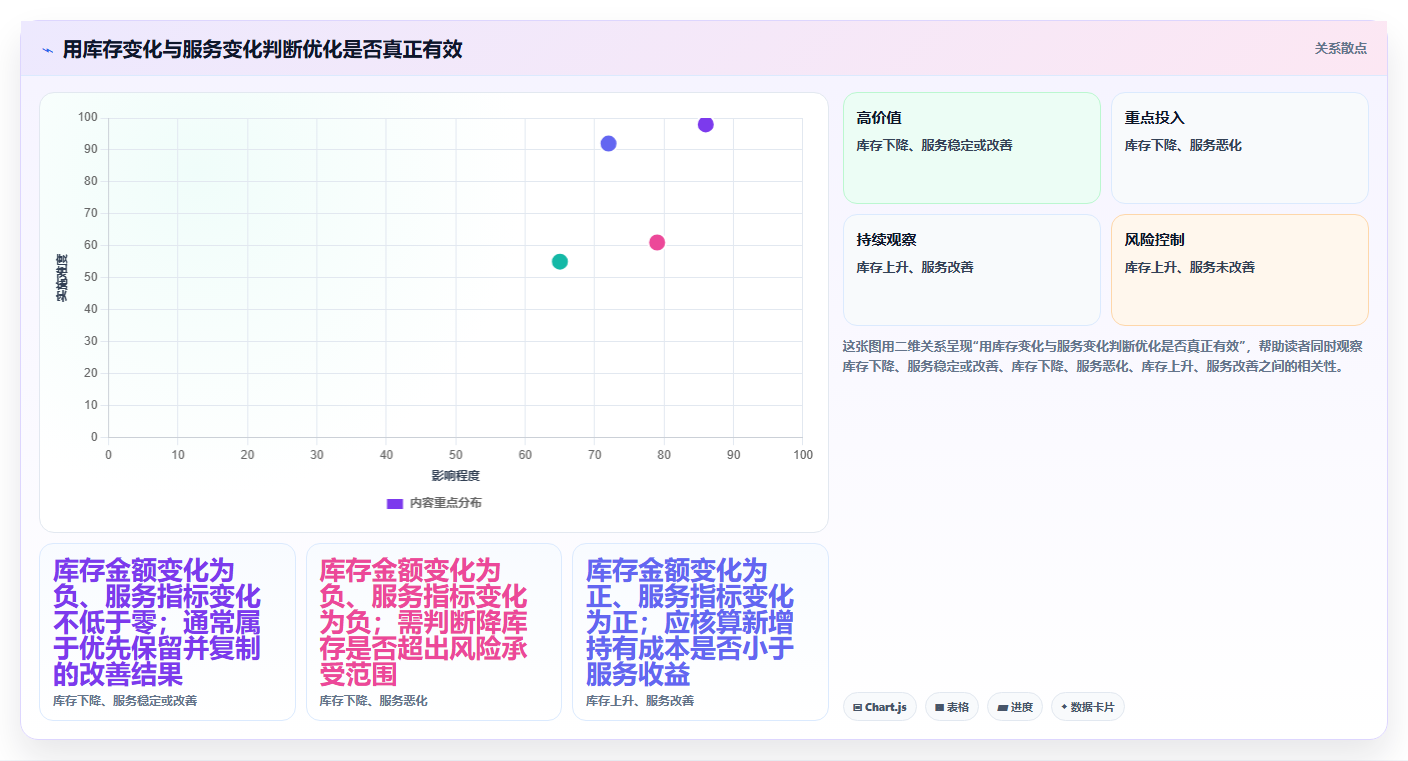
Task: Open the 重点投入 quadrant card
Action: pyautogui.click(x=1240, y=148)
